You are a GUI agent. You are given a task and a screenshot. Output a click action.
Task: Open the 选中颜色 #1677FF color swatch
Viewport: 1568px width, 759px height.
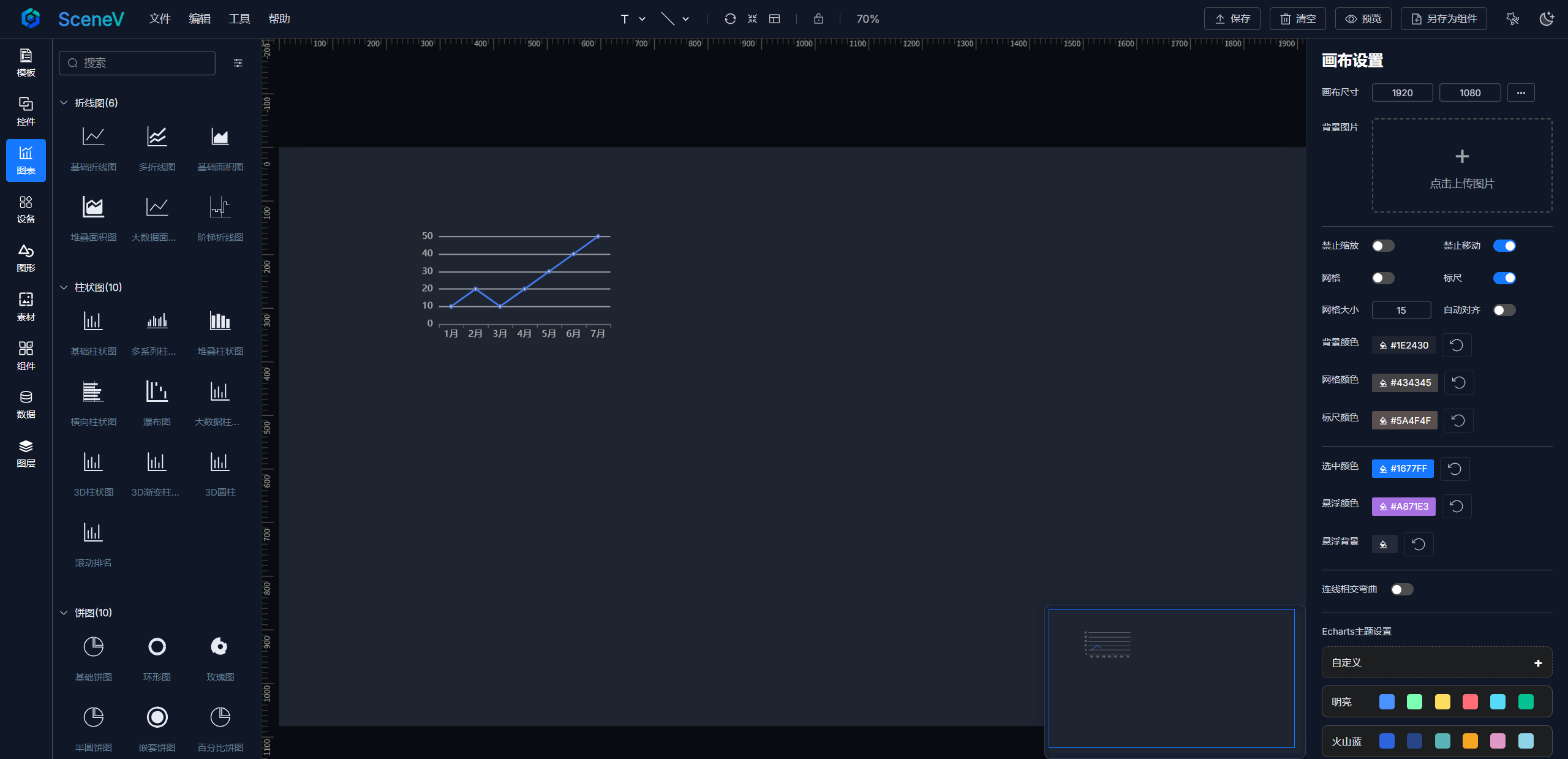[x=1402, y=469]
